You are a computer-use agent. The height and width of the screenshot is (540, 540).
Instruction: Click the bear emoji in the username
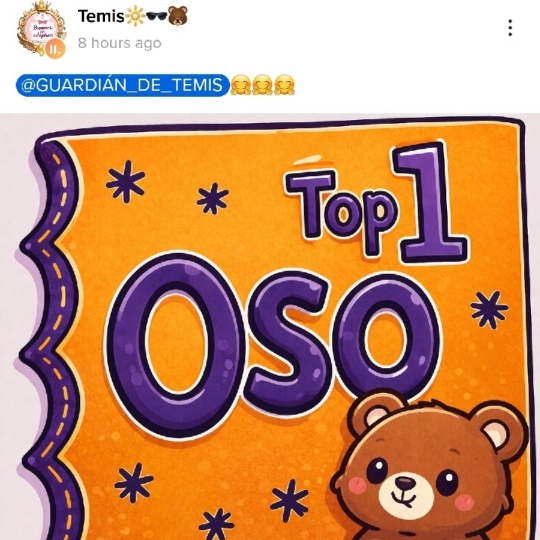click(x=178, y=16)
